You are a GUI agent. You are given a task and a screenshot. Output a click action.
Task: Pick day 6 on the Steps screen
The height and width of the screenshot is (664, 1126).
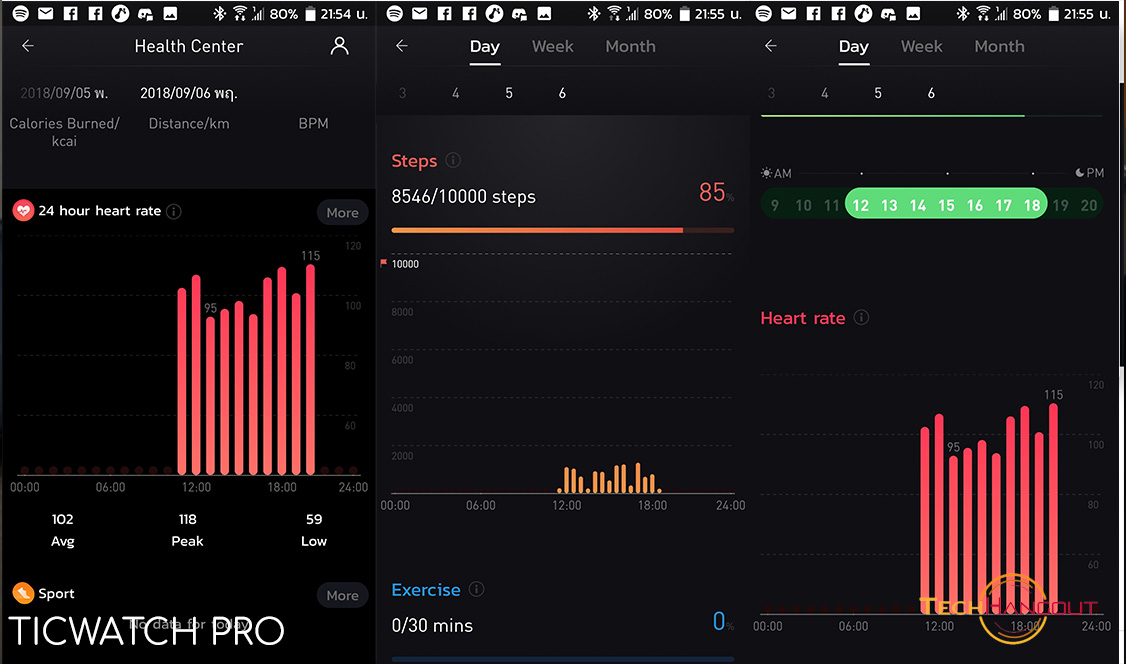562,93
